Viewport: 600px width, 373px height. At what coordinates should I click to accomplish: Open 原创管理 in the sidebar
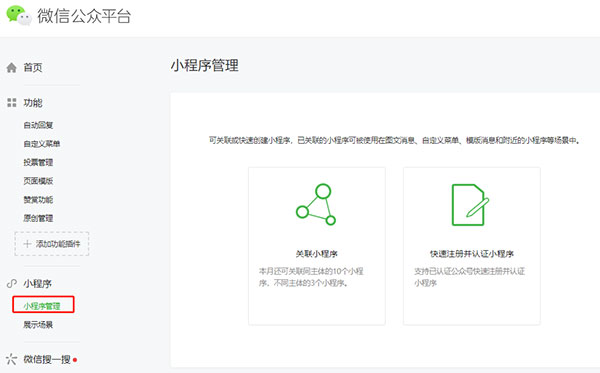pyautogui.click(x=38, y=218)
